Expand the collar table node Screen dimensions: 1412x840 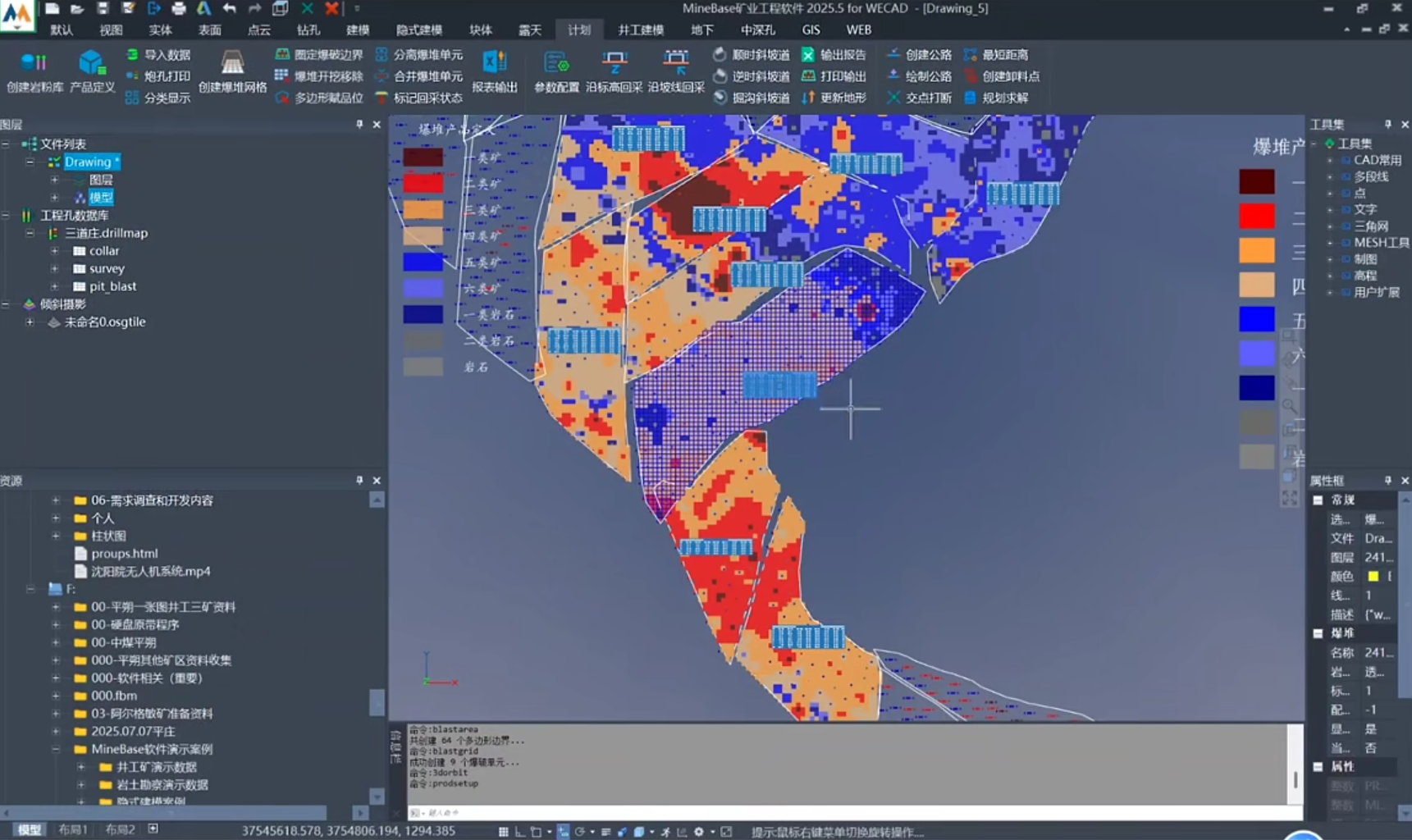(55, 251)
